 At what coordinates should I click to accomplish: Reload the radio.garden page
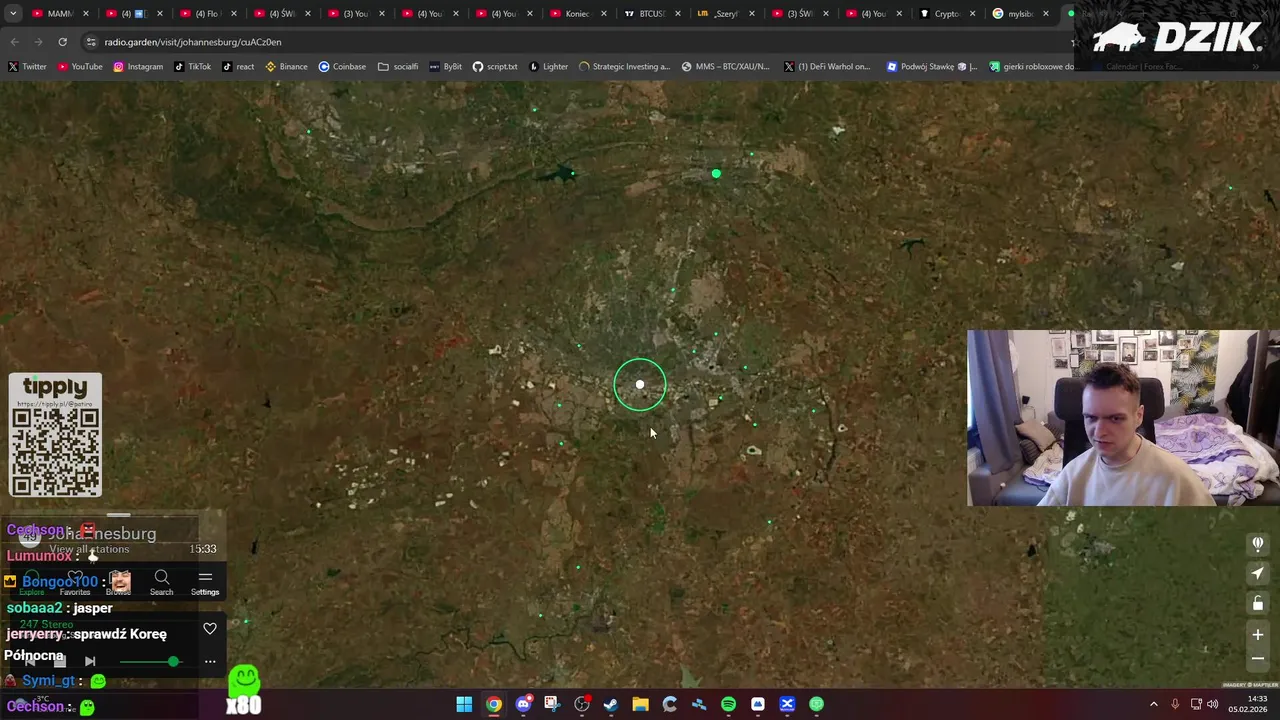click(62, 42)
